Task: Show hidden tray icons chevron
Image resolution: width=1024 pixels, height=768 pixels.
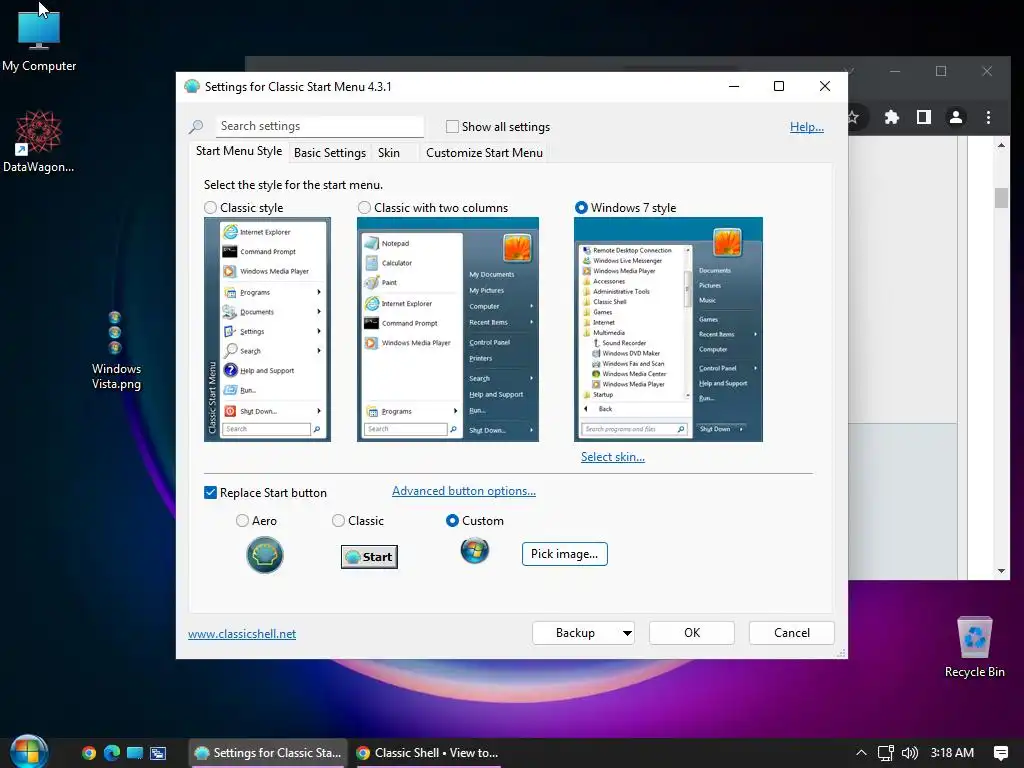Action: (861, 753)
